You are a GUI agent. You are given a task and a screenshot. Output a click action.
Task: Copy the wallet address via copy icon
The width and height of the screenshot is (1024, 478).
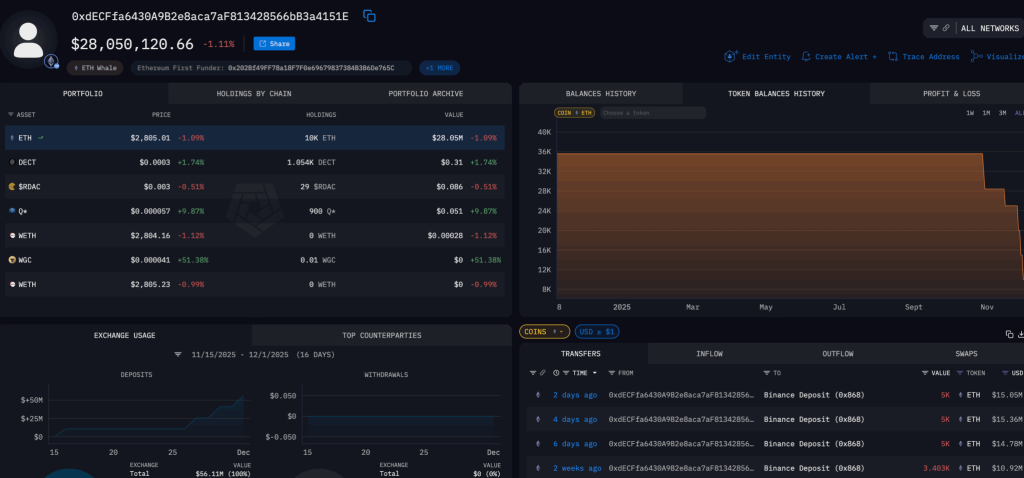(x=369, y=16)
